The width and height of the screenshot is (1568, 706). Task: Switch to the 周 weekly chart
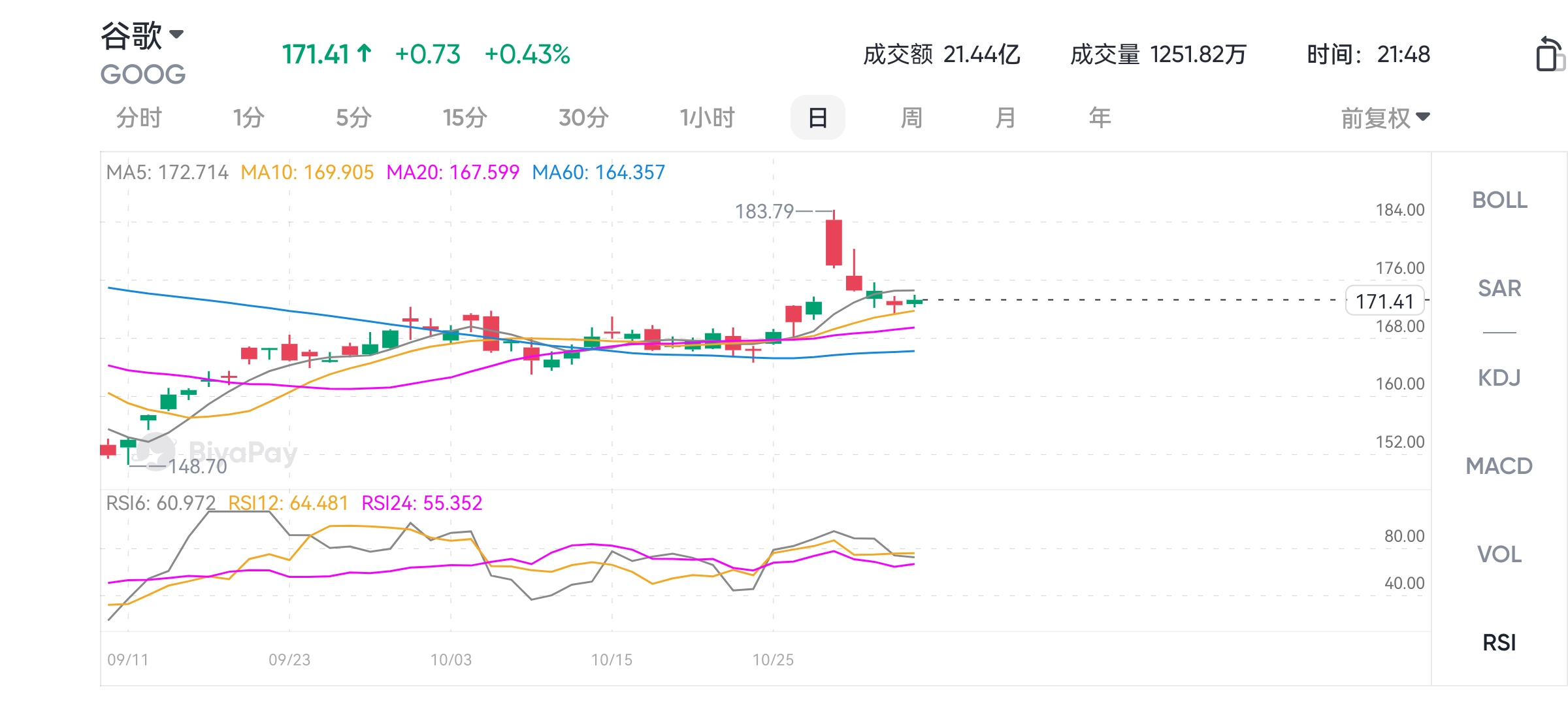coord(911,118)
